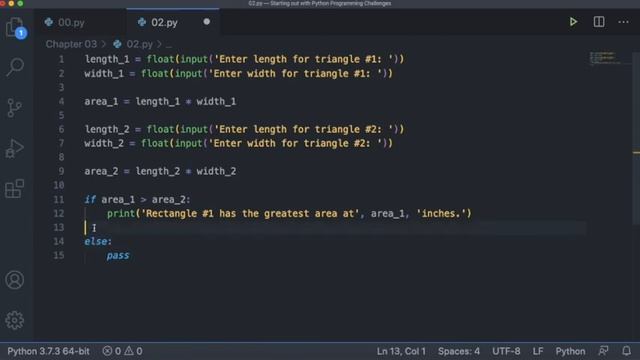Viewport: 640px width, 360px height.
Task: Click line number 14 in the gutter
Action: click(59, 241)
